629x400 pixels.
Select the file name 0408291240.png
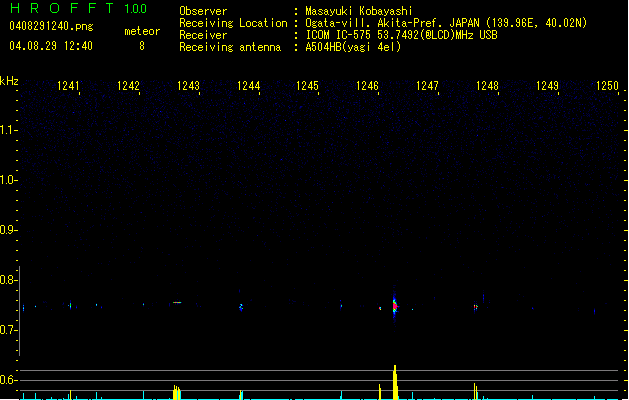[x=51, y=26]
